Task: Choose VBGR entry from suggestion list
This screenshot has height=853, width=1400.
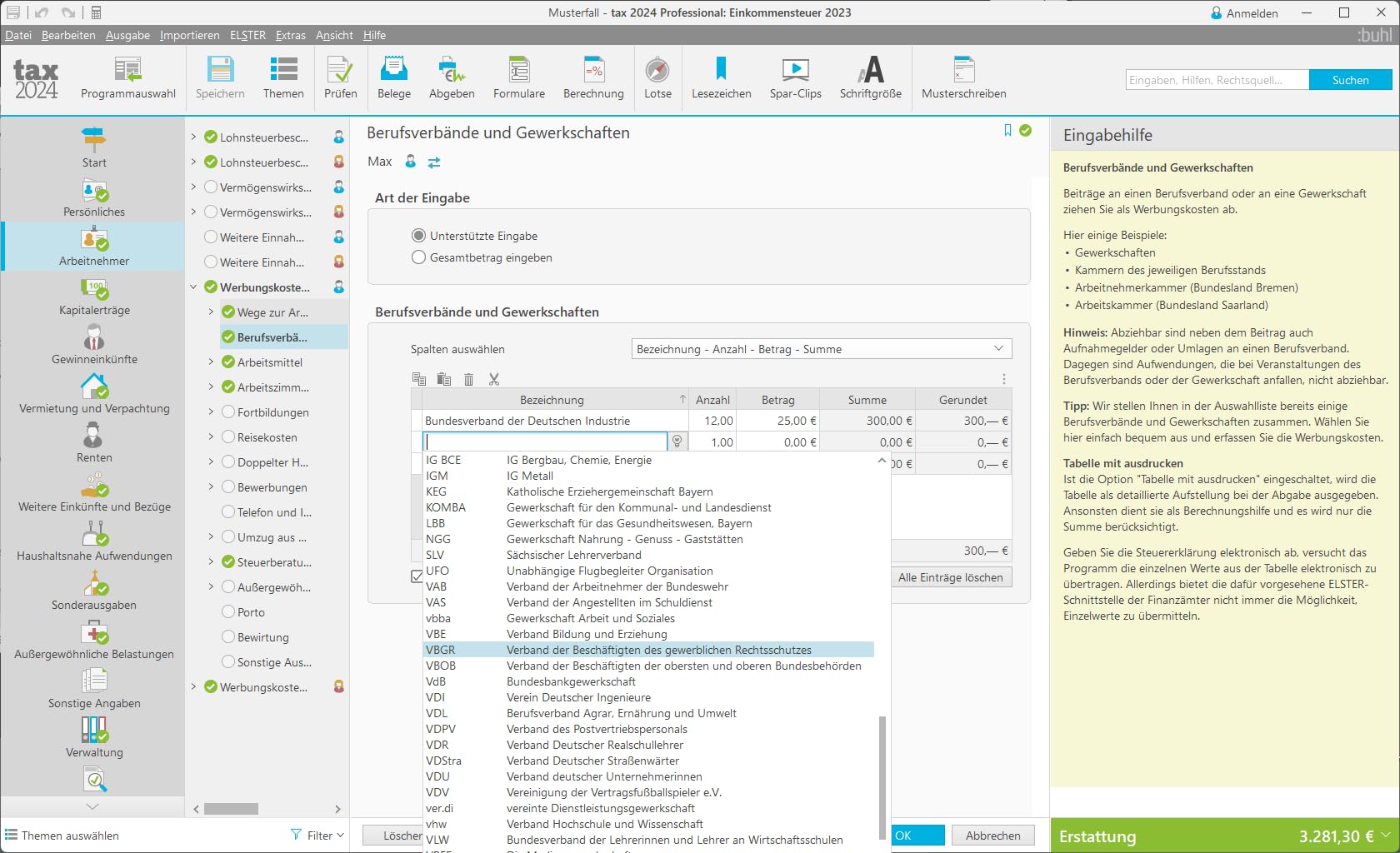Action: pyautogui.click(x=649, y=650)
